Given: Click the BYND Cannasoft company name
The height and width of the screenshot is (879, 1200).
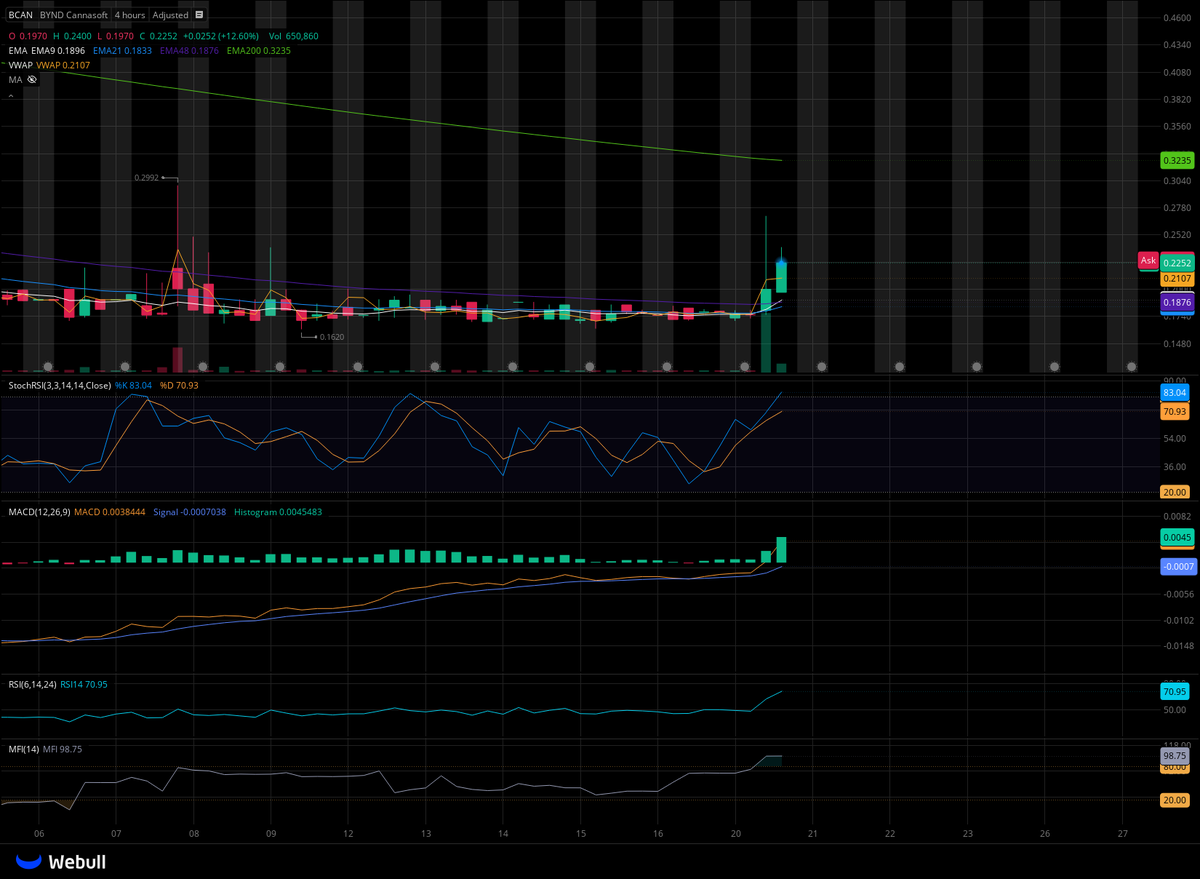Looking at the screenshot, I should (73, 16).
